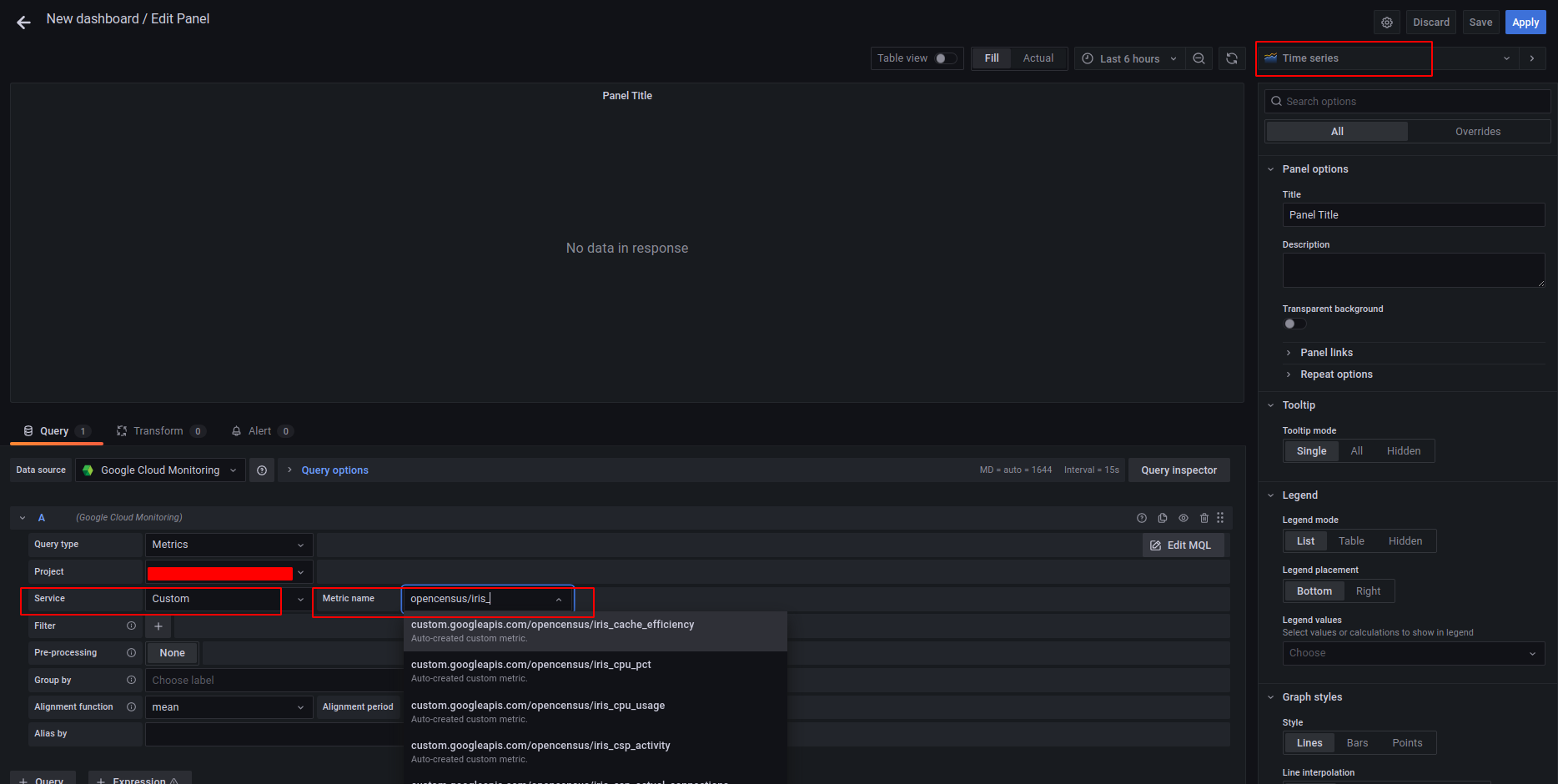Open Project dropdown
Image resolution: width=1558 pixels, height=784 pixels.
point(229,572)
